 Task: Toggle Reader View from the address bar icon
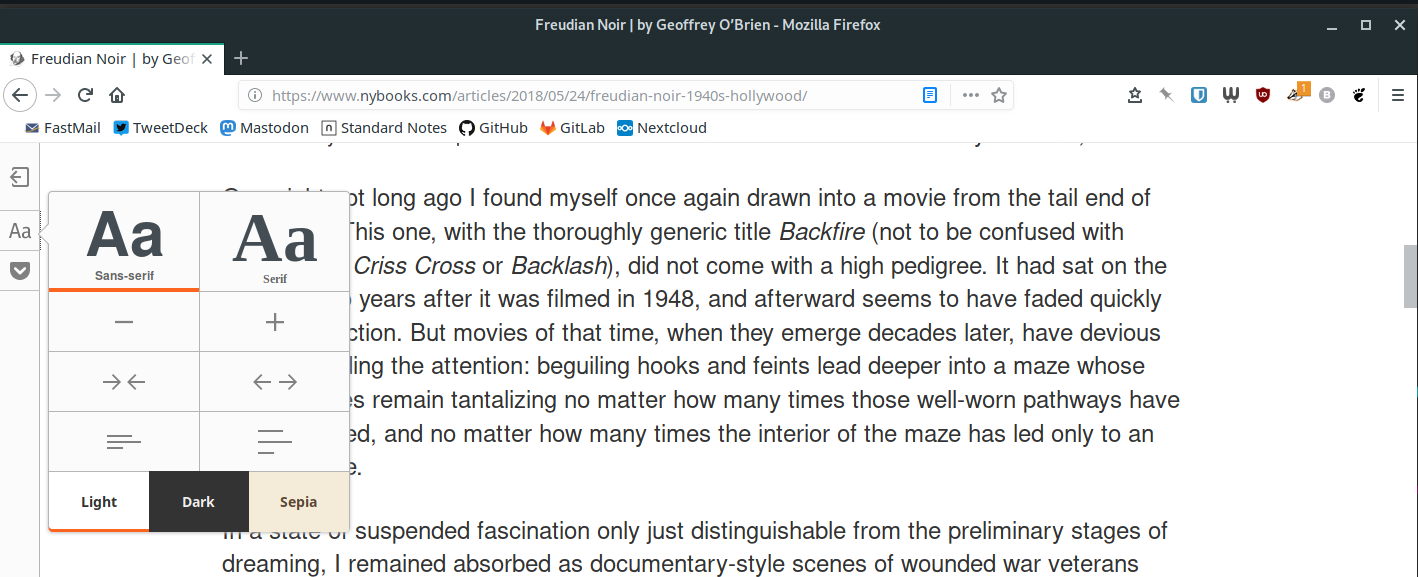click(929, 94)
